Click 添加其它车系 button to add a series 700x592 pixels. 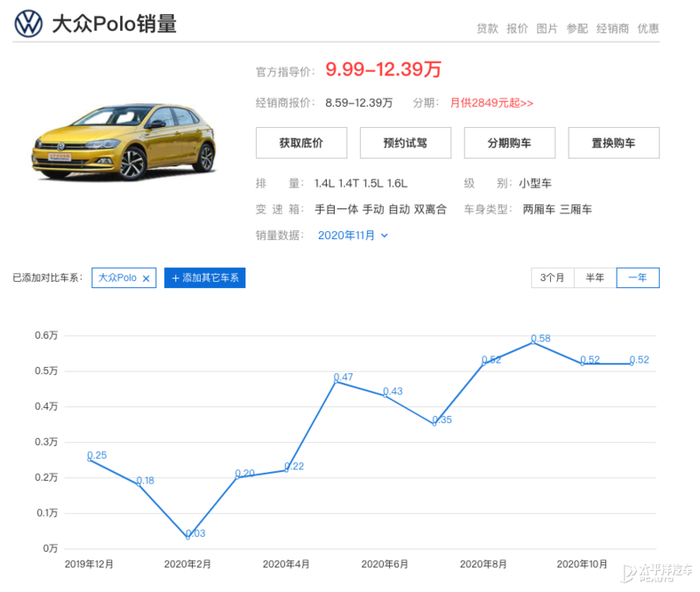205,278
